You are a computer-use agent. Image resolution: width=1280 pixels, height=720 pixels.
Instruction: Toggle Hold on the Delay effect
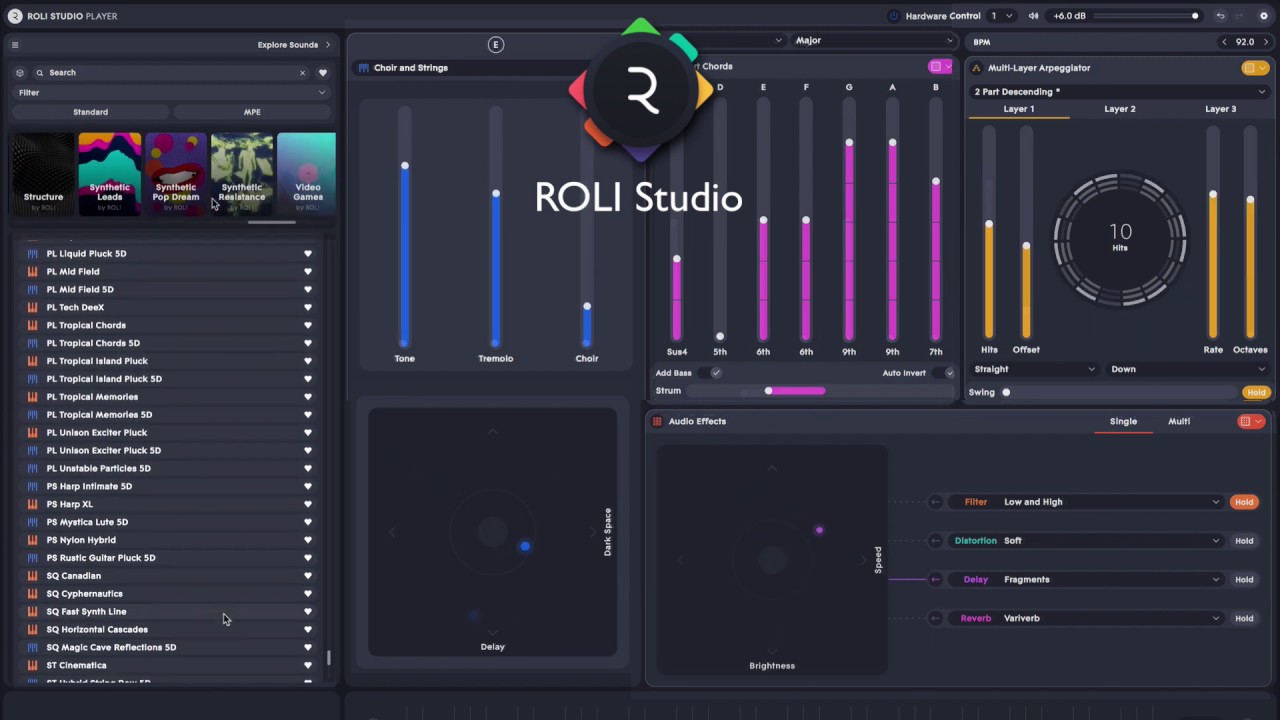[1244, 580]
